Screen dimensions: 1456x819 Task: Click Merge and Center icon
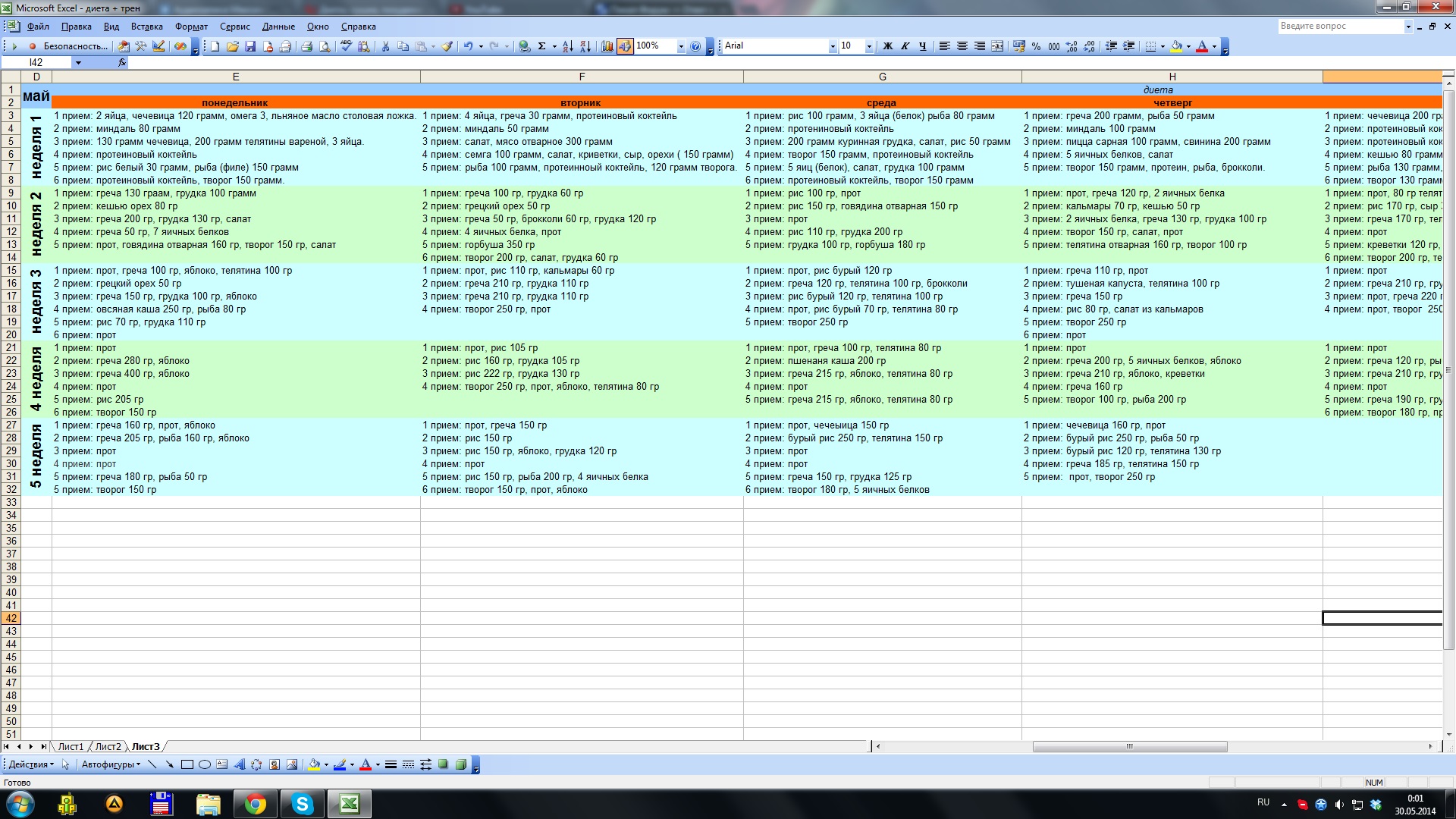coord(997,46)
